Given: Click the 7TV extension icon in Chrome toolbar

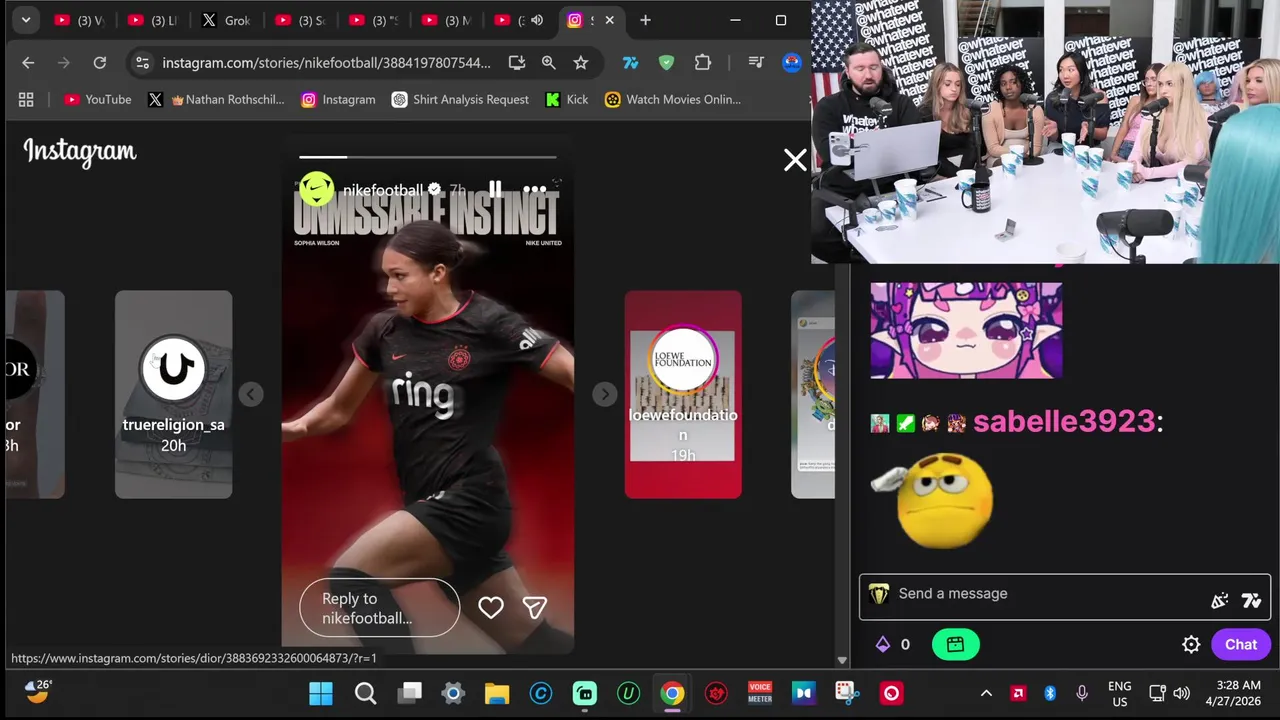Looking at the screenshot, I should (x=630, y=62).
